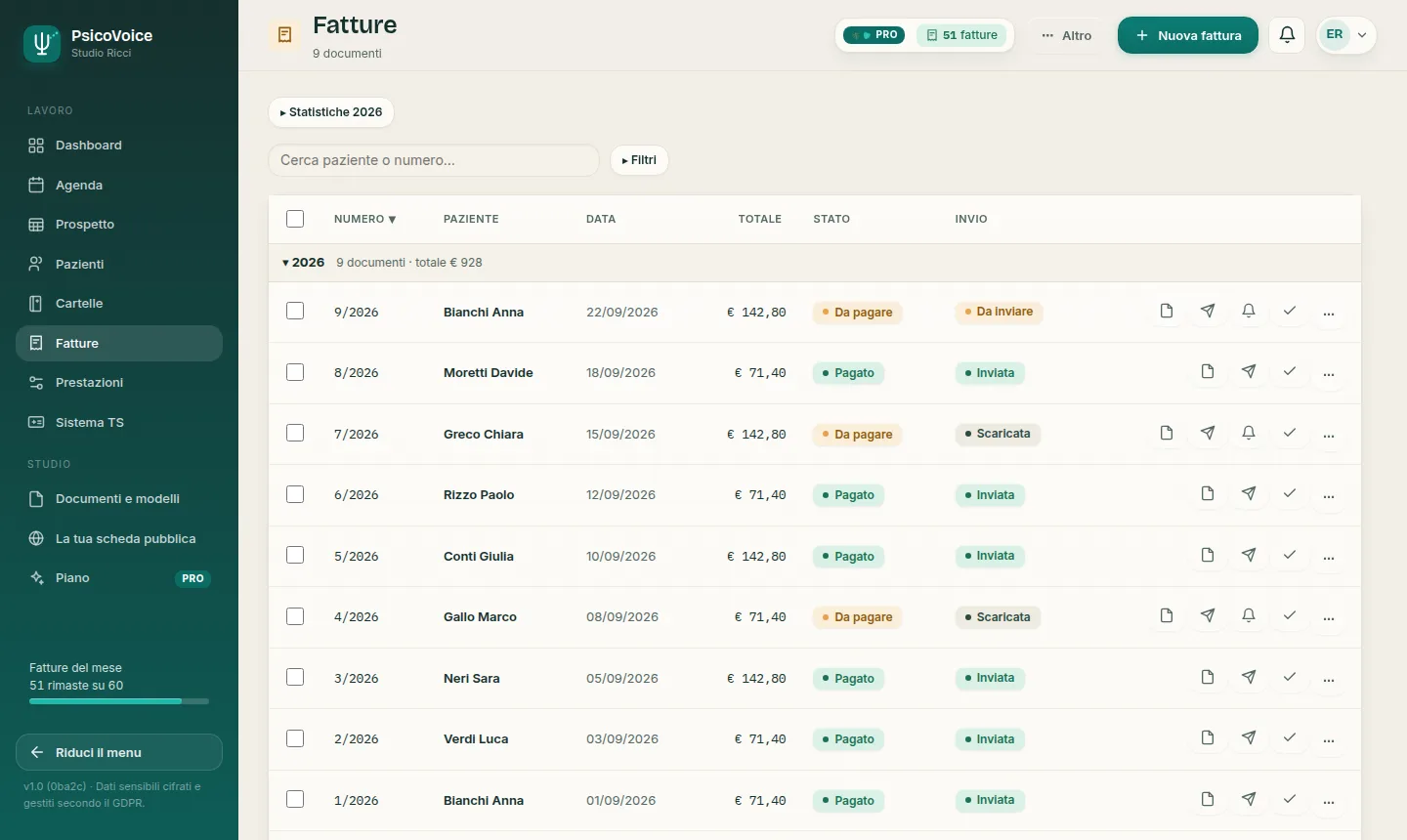Image resolution: width=1407 pixels, height=840 pixels.
Task: Open the three-dot menu for invoice 7/2026
Action: (x=1329, y=434)
